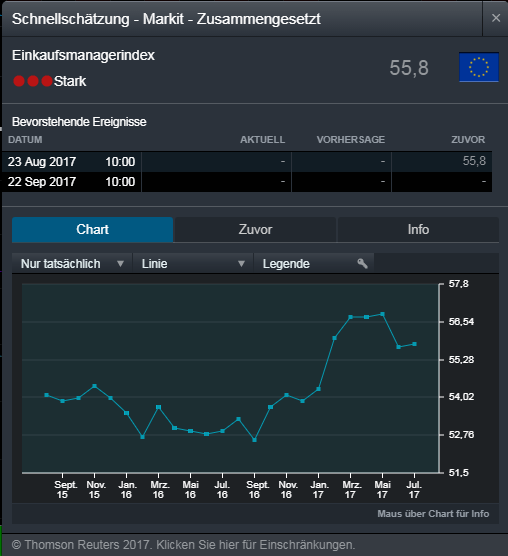Screen dimensions: 508x556
Task: Click the European Union flag icon
Action: [479, 67]
